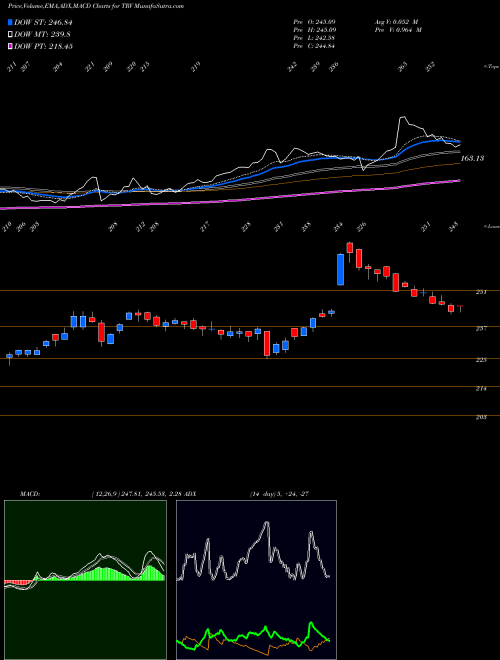Click the Pre V previous volume value

tap(398, 30)
